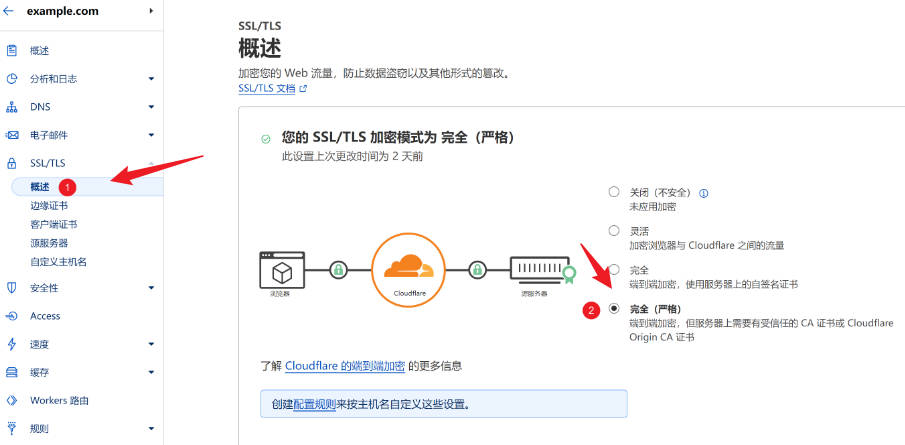Click the DNS network icon
This screenshot has height=445, width=905.
11,107
